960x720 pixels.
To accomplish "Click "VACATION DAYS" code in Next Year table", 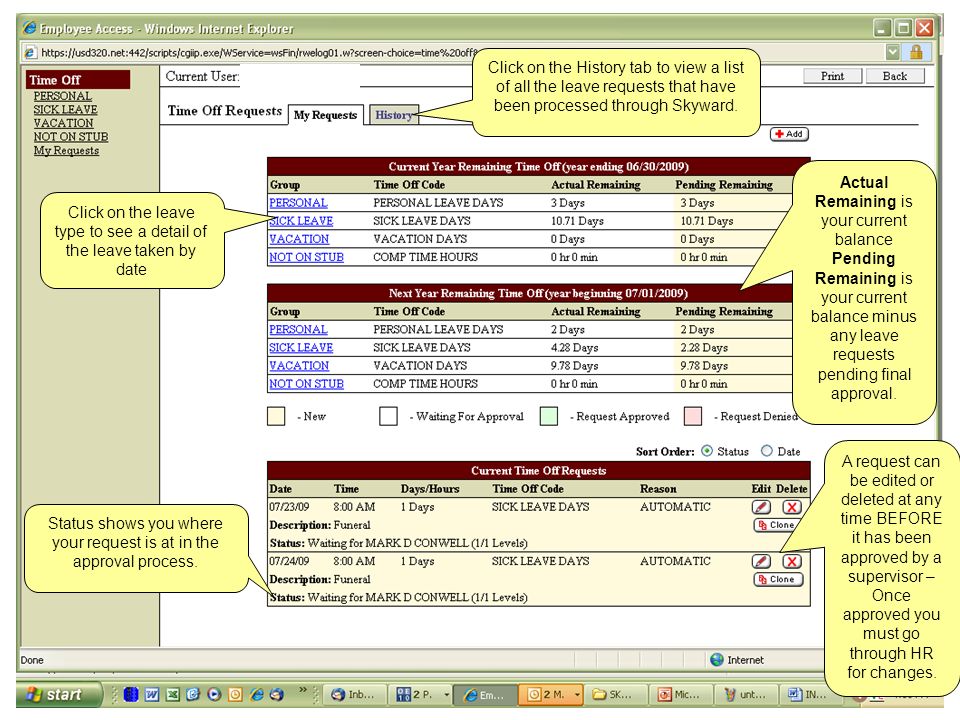I will tap(420, 366).
